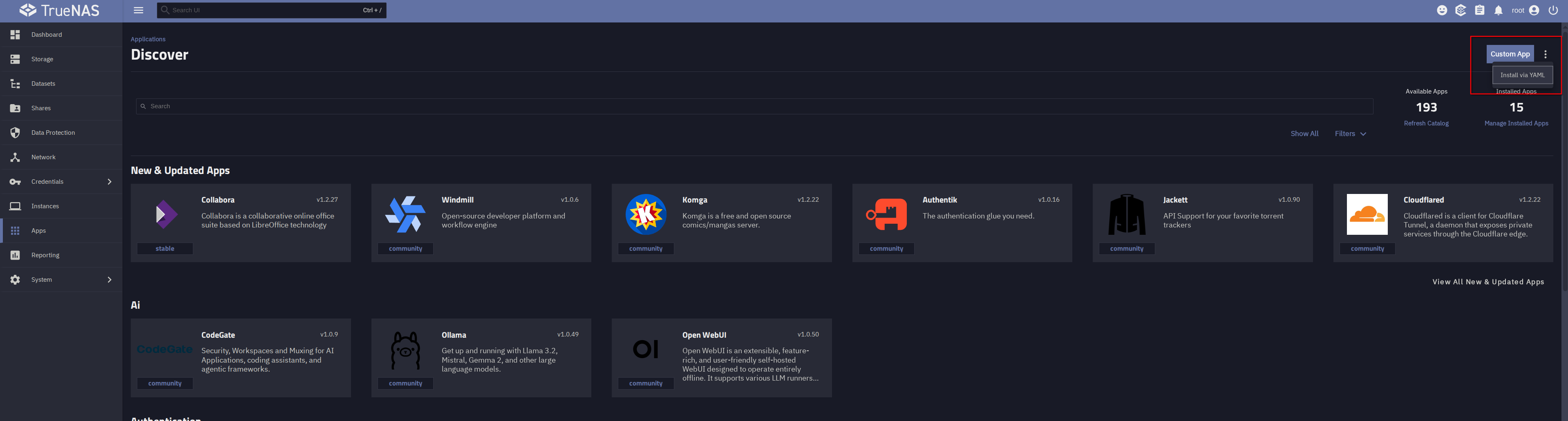Open the feedback smiley icon

point(1441,10)
